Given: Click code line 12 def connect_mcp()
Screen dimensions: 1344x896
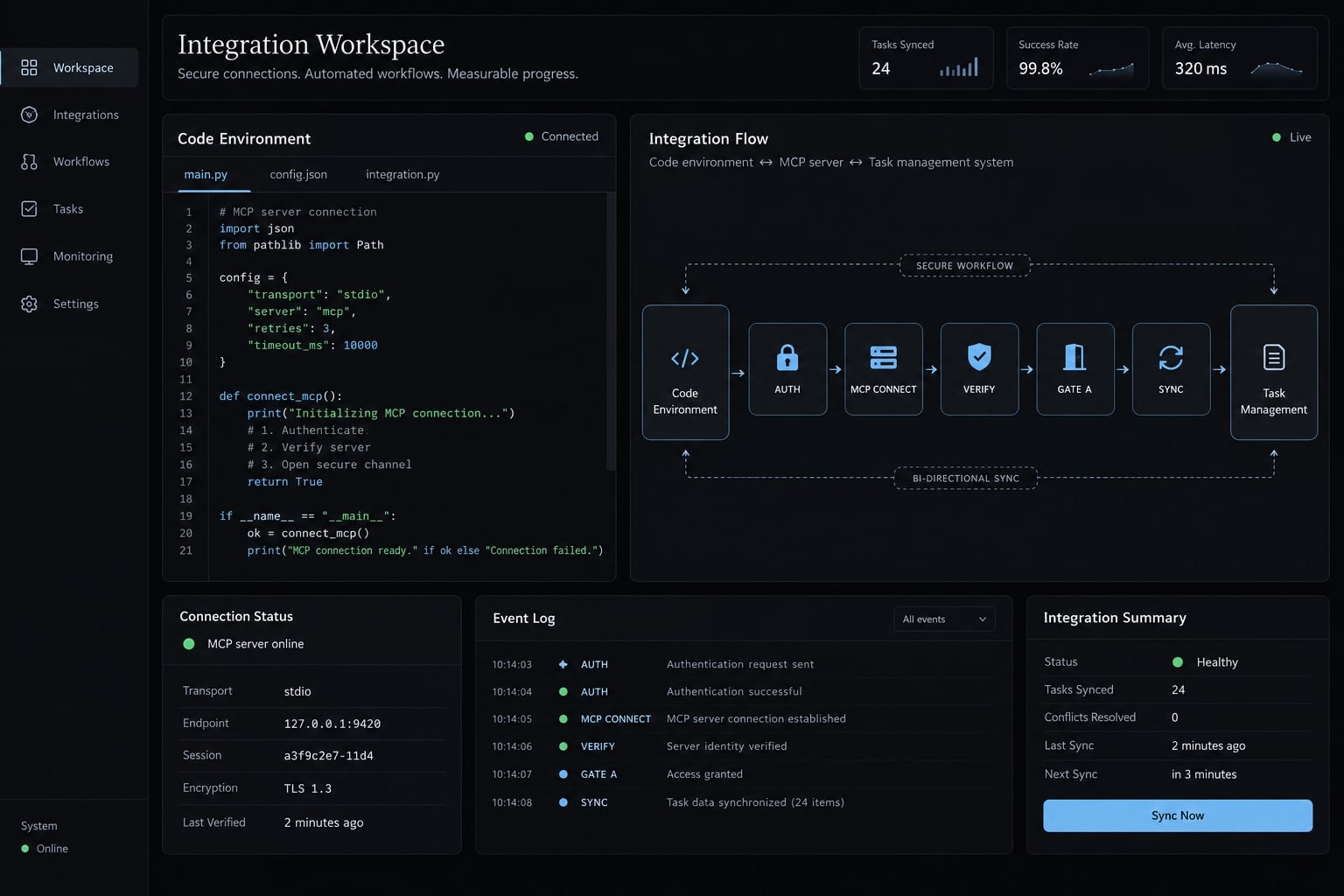Looking at the screenshot, I should tap(281, 396).
